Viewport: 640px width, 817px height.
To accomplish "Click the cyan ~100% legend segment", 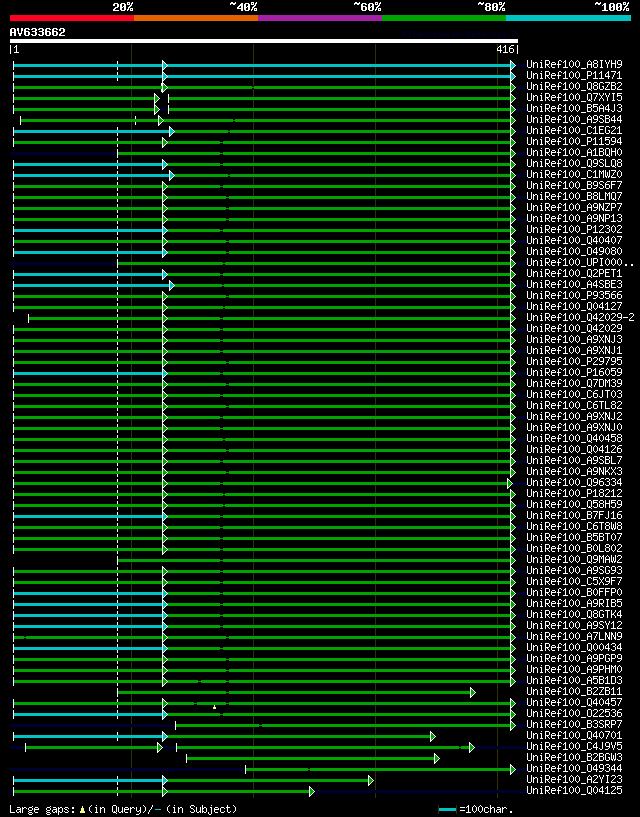I will (569, 18).
